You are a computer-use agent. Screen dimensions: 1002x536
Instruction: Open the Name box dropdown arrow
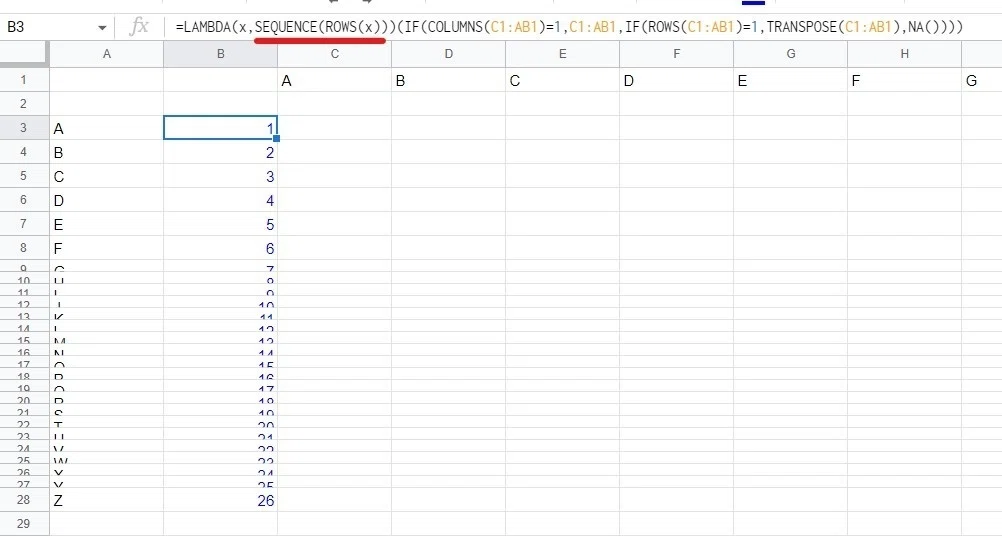[x=102, y=27]
